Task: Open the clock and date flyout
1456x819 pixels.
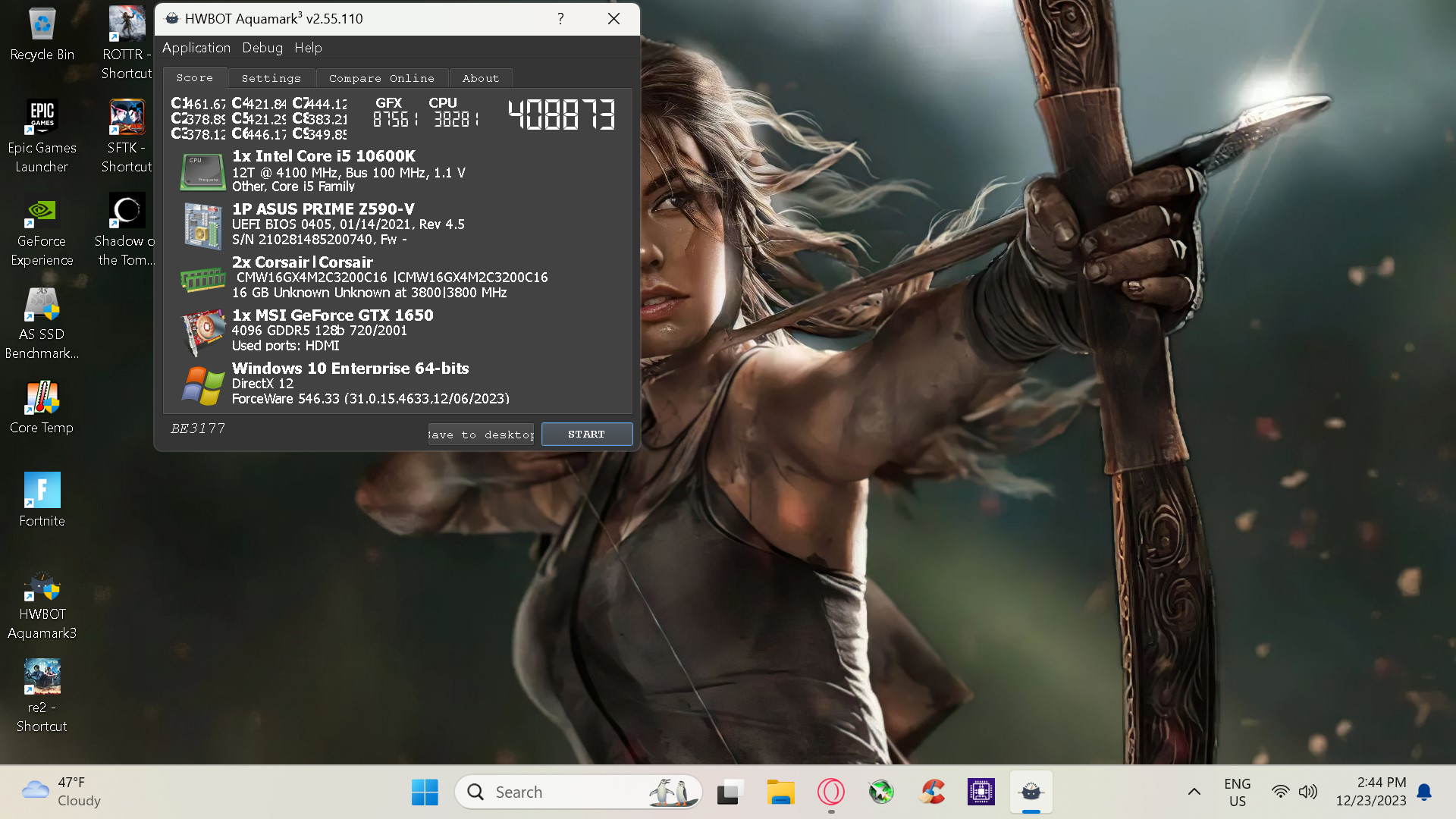Action: point(1371,792)
